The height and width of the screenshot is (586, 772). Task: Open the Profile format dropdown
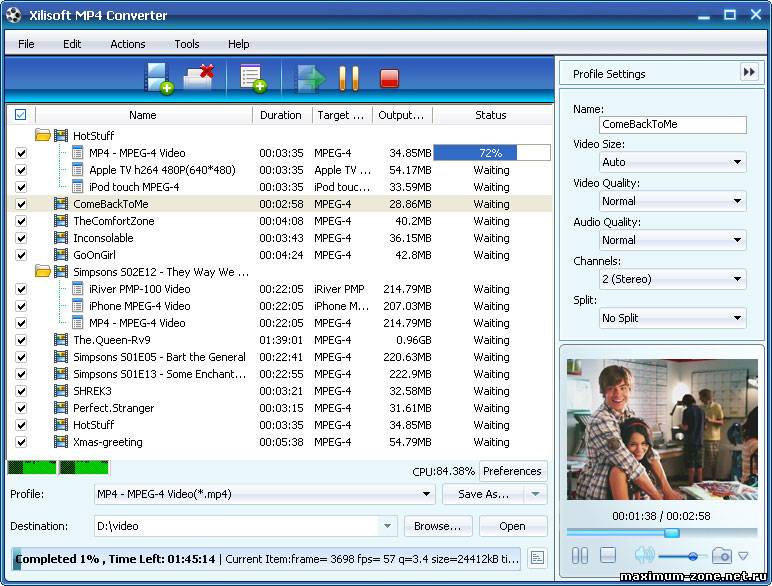click(x=265, y=494)
